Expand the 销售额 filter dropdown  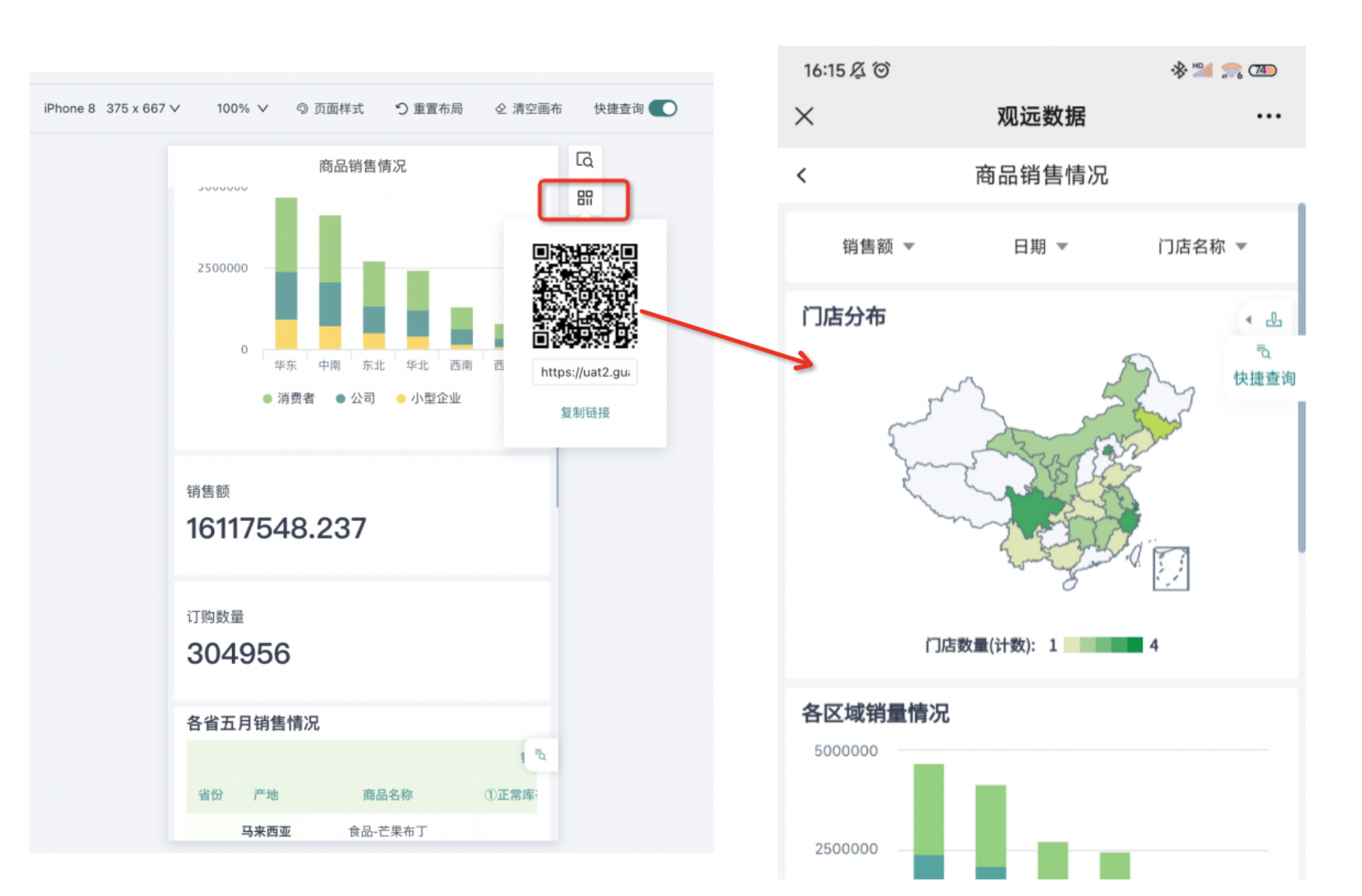coord(878,247)
